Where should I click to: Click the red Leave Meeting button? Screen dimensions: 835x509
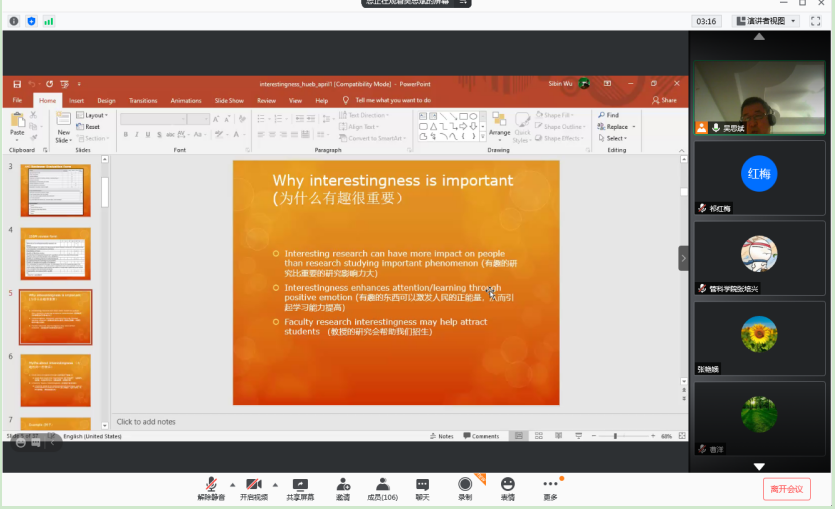click(786, 489)
